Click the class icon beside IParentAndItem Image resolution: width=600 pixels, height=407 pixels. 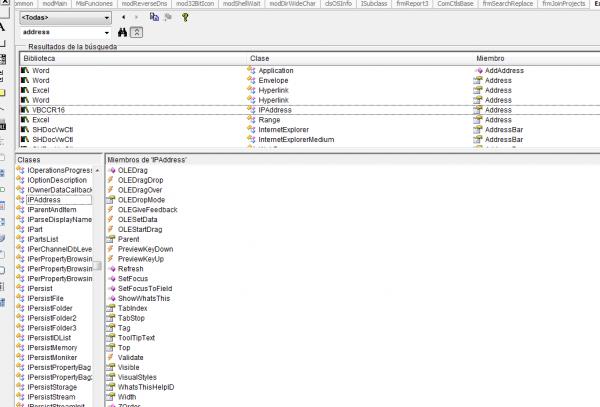(x=21, y=210)
